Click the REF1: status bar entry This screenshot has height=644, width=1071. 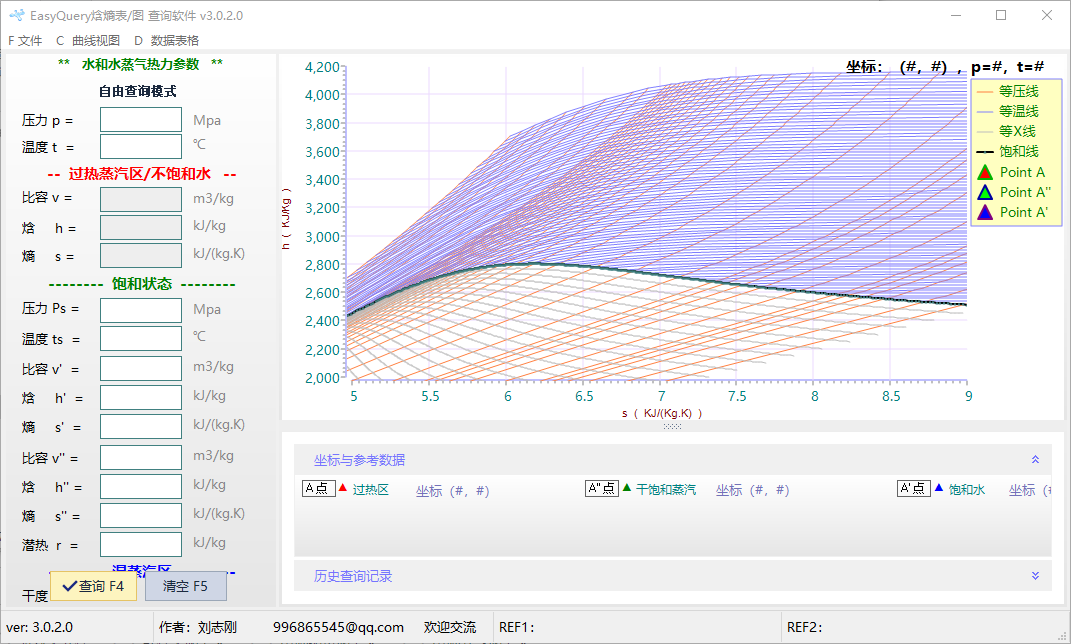click(516, 627)
